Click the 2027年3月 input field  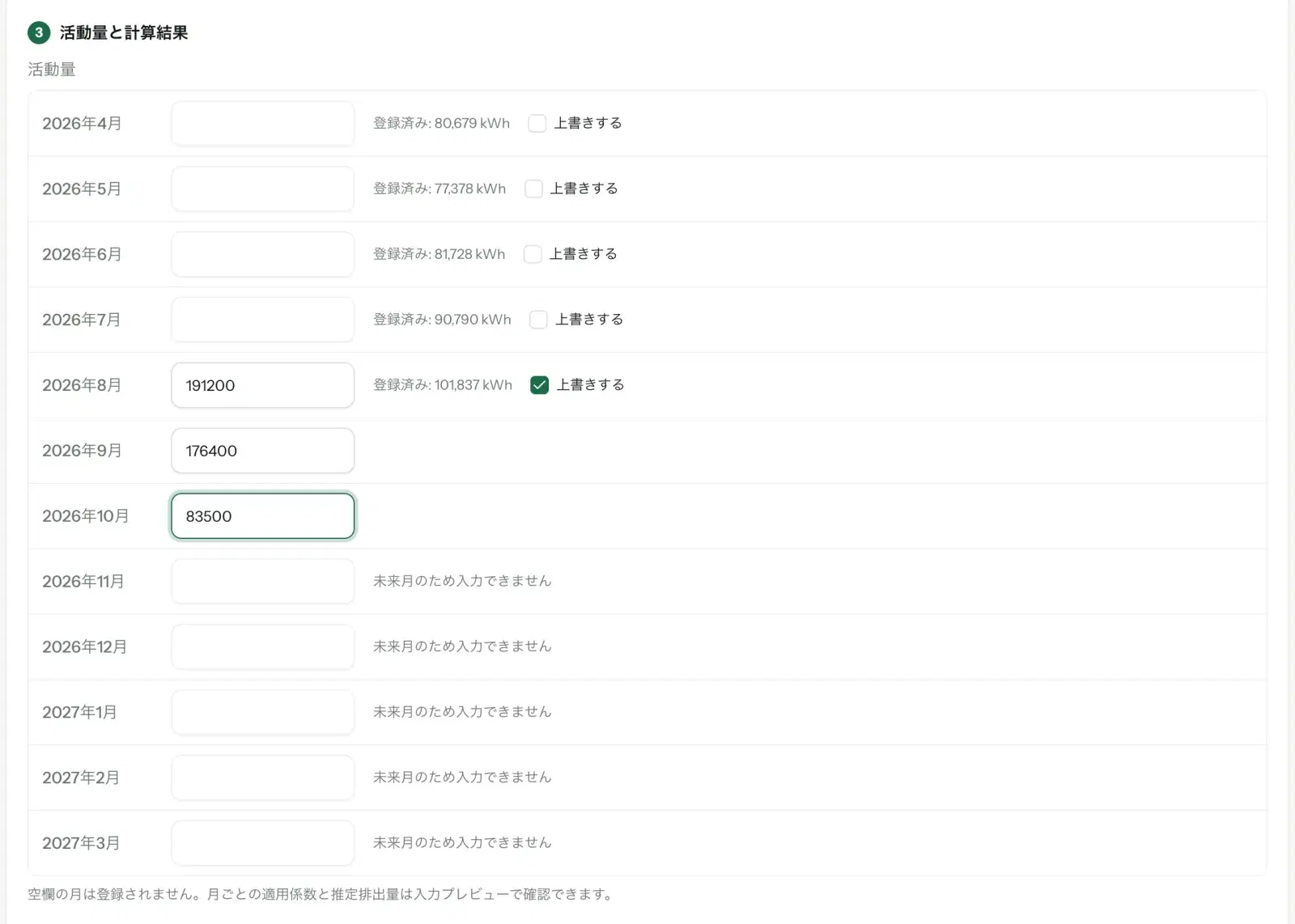click(263, 843)
